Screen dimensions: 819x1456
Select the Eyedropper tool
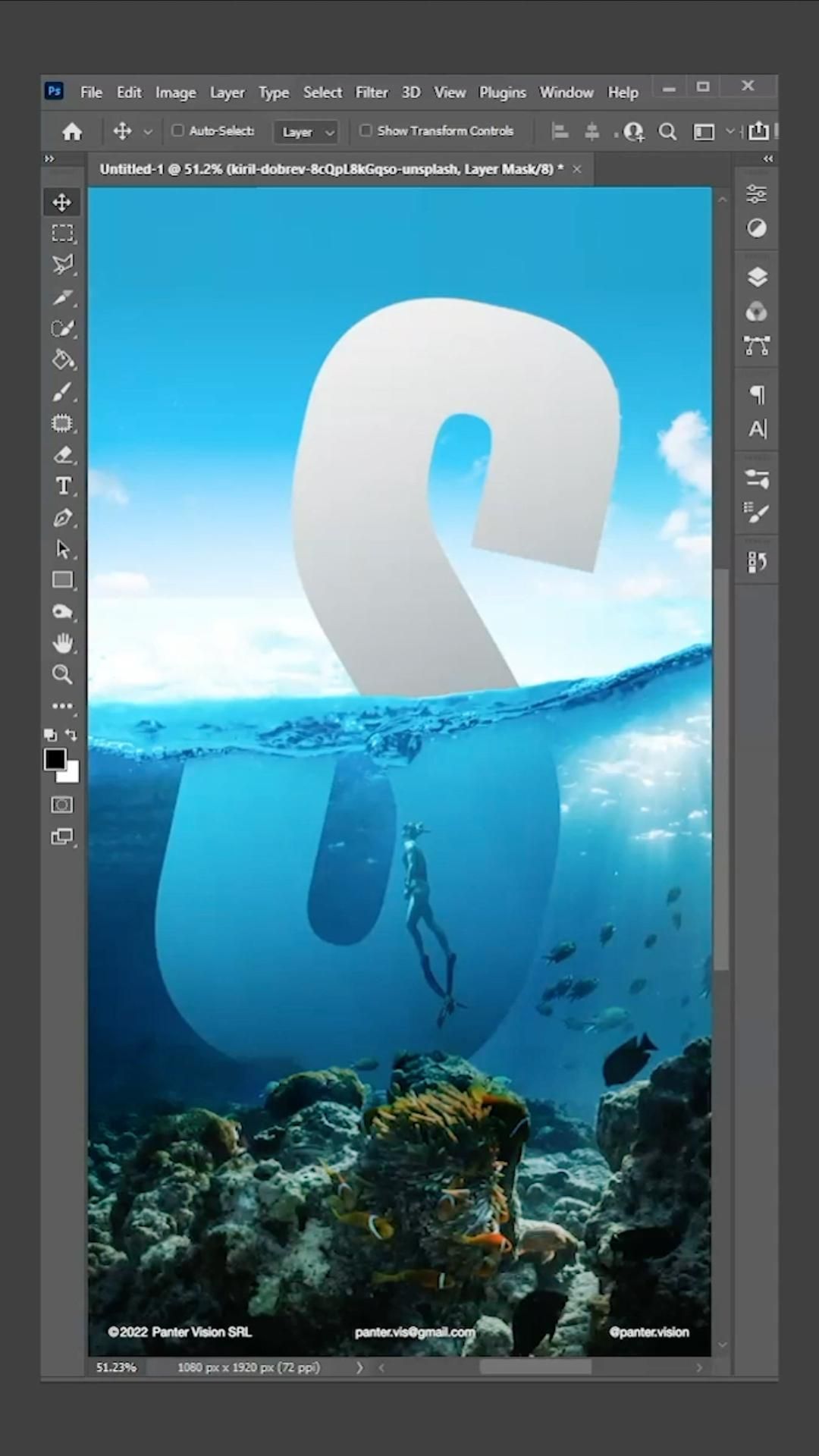[x=62, y=297]
